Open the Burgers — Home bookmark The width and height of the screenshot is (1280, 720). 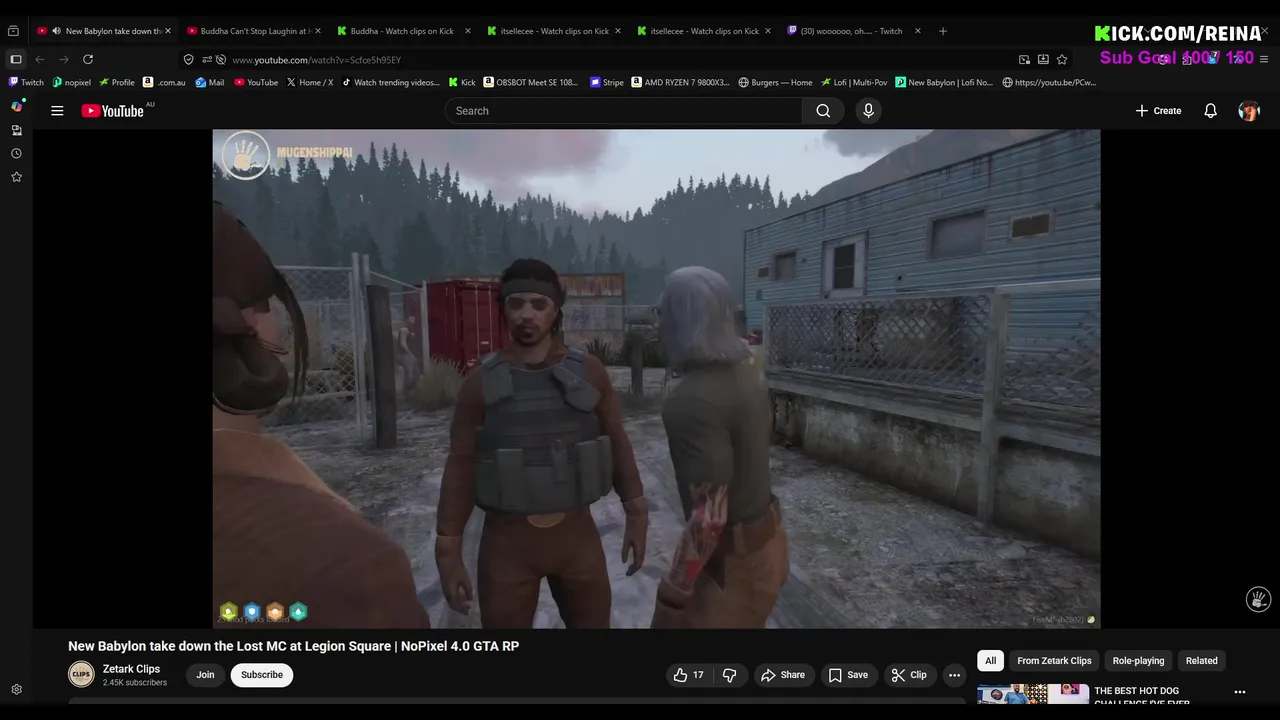pyautogui.click(x=775, y=82)
